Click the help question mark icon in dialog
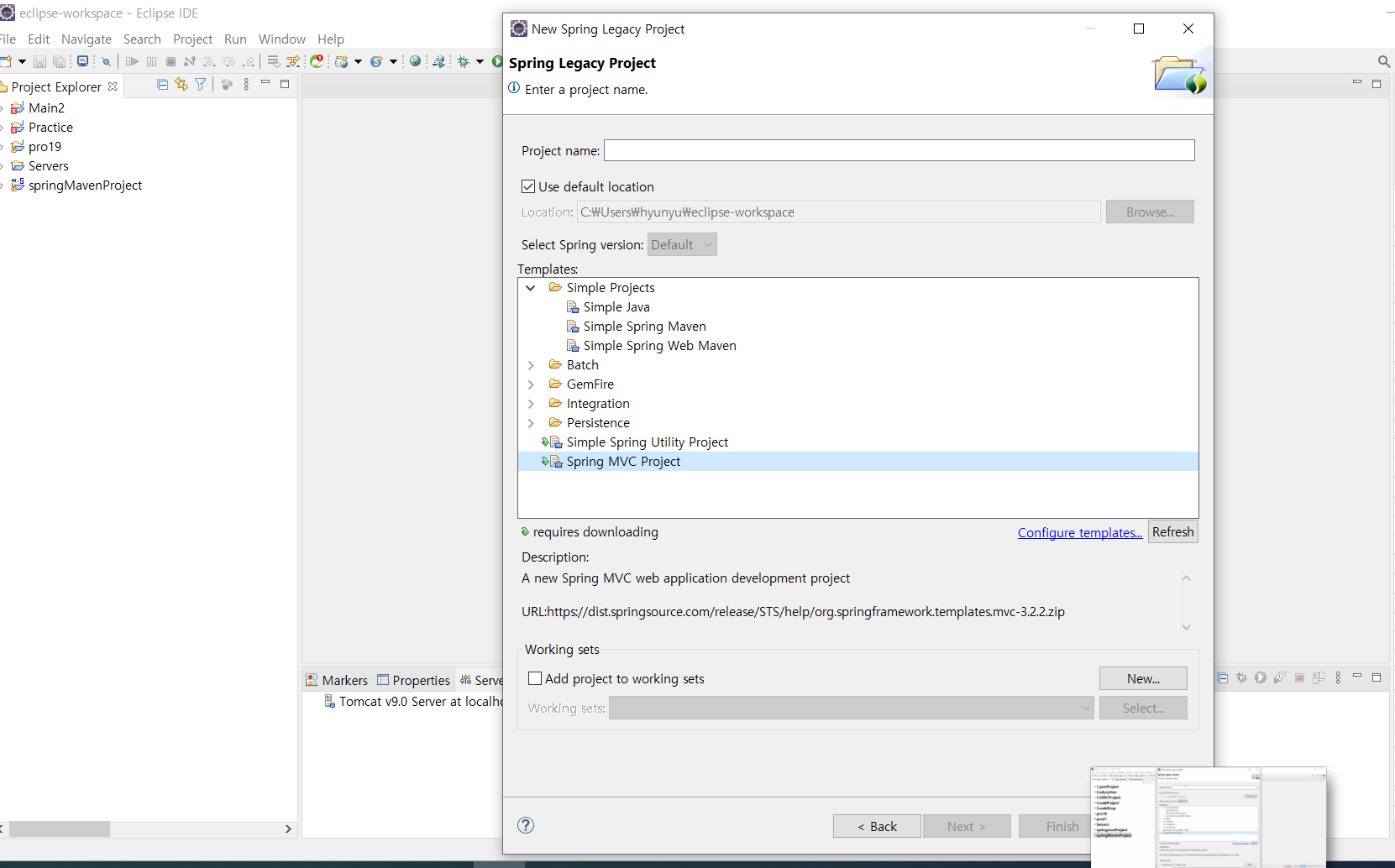Viewport: 1395px width, 868px height. point(526,825)
